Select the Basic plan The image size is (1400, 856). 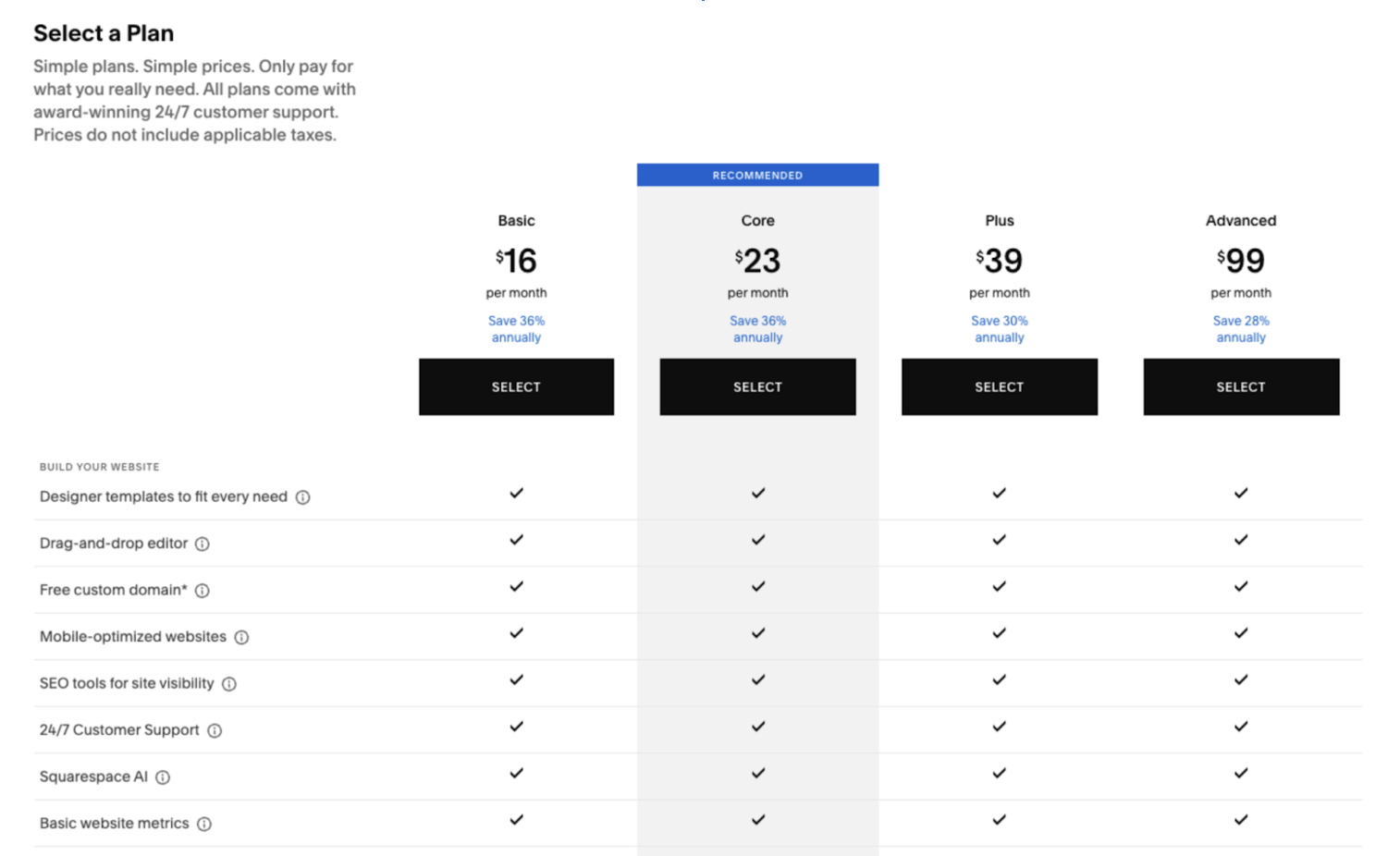(x=516, y=386)
